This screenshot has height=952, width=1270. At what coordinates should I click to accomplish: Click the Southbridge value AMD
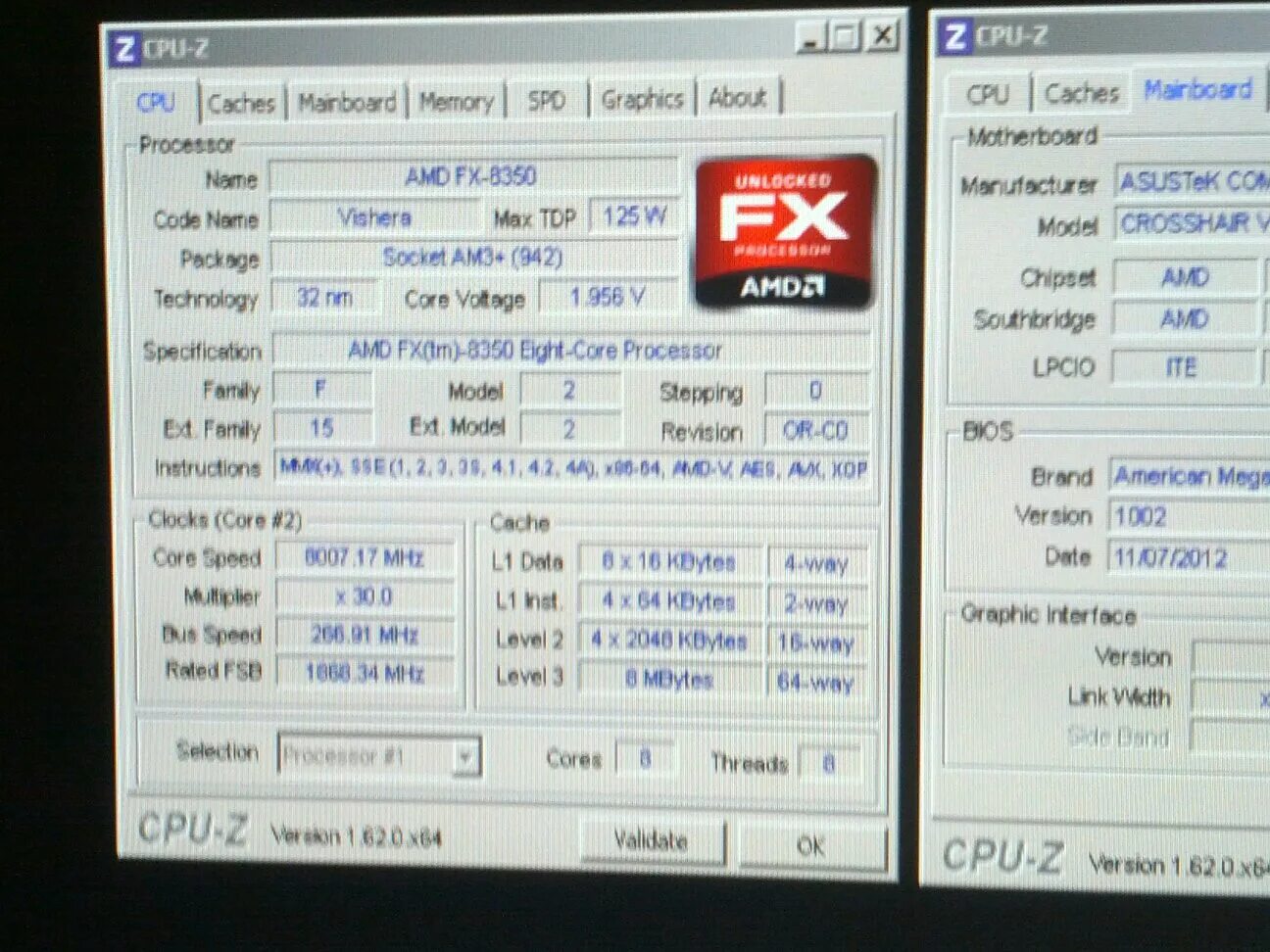(x=1185, y=319)
